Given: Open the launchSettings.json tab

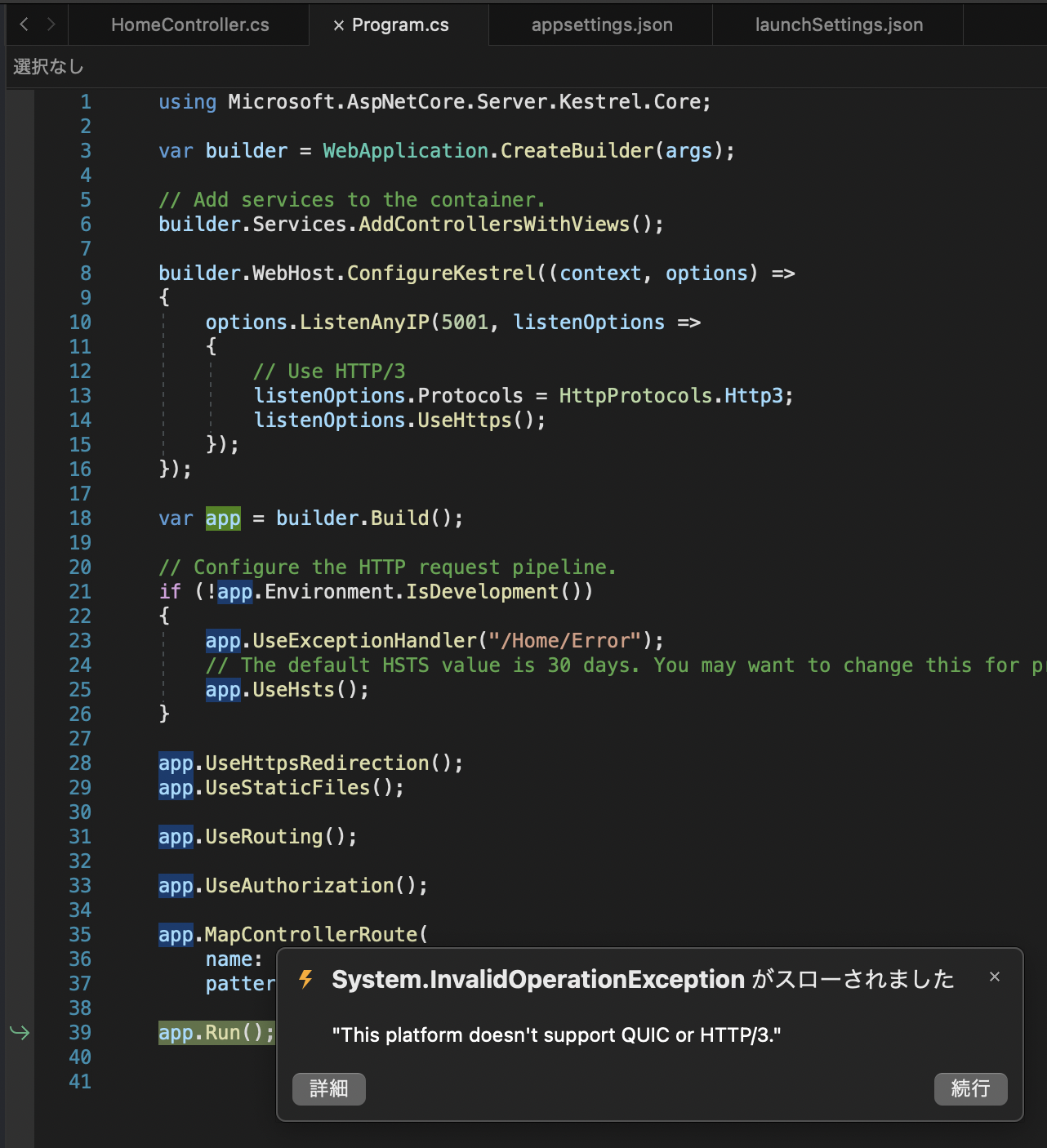Looking at the screenshot, I should point(839,24).
